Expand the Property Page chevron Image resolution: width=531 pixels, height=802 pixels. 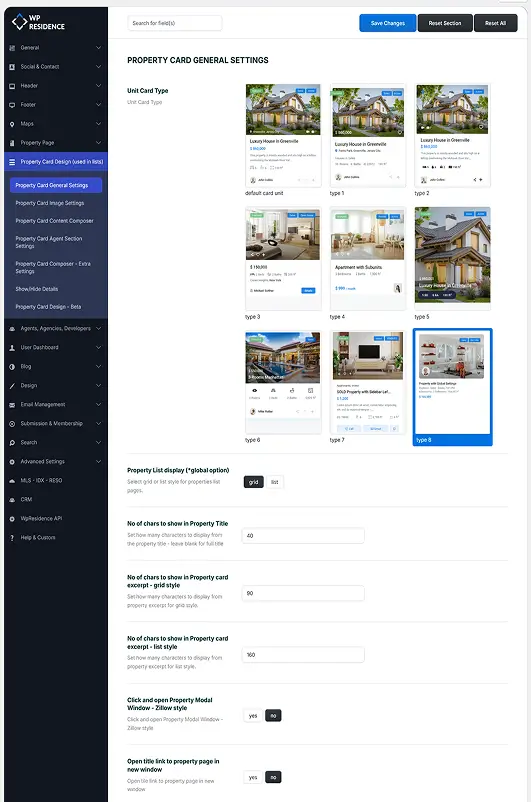98,143
